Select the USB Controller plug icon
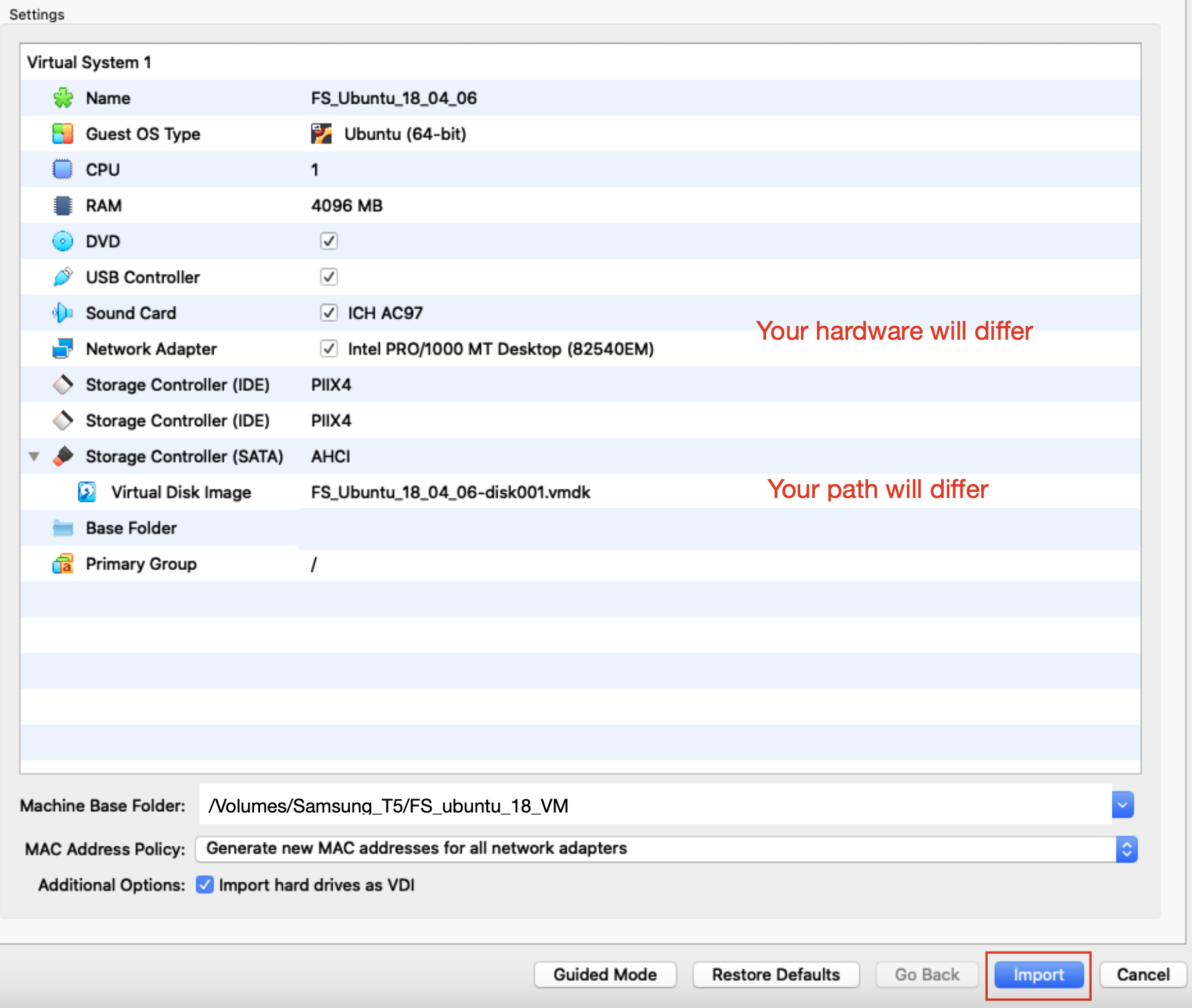 coord(63,277)
